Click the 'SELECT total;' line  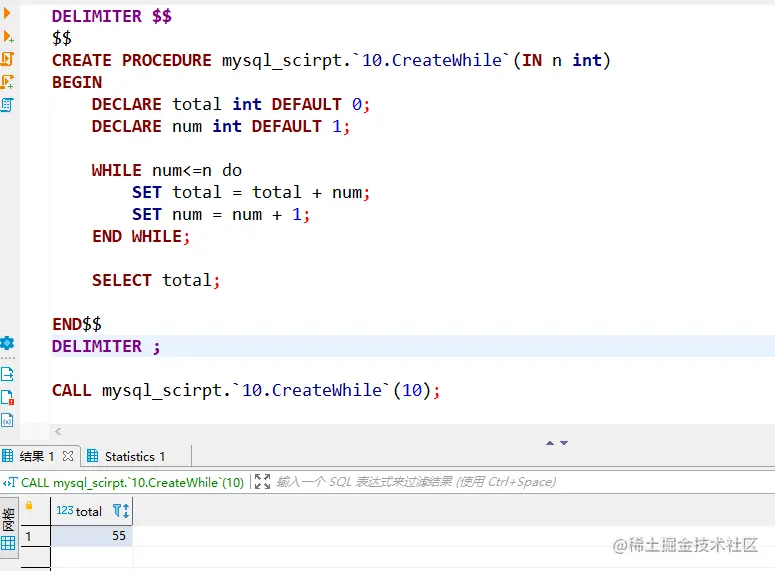(x=156, y=280)
